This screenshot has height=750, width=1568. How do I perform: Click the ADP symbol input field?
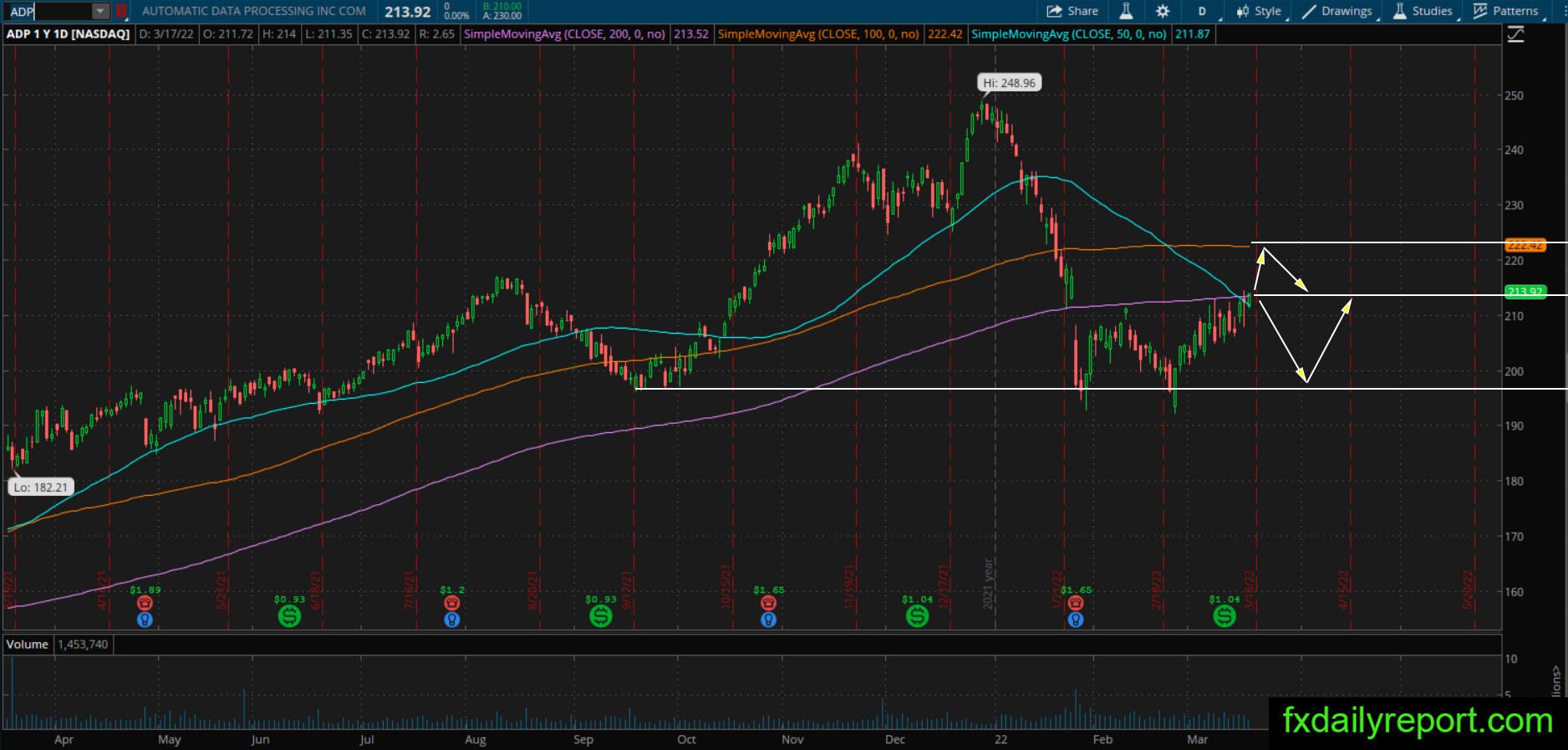pos(48,12)
